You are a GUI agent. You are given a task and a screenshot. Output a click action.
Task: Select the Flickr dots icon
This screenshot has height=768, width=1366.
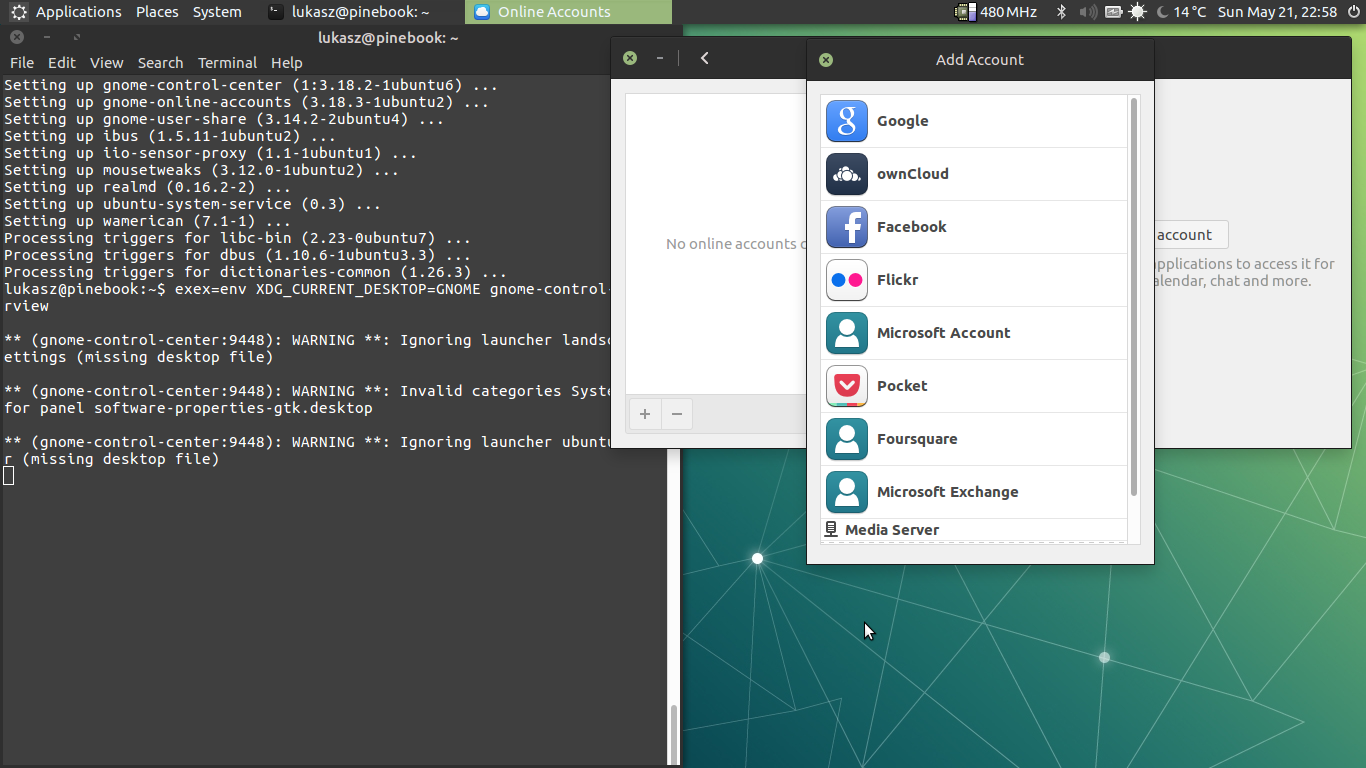(846, 280)
